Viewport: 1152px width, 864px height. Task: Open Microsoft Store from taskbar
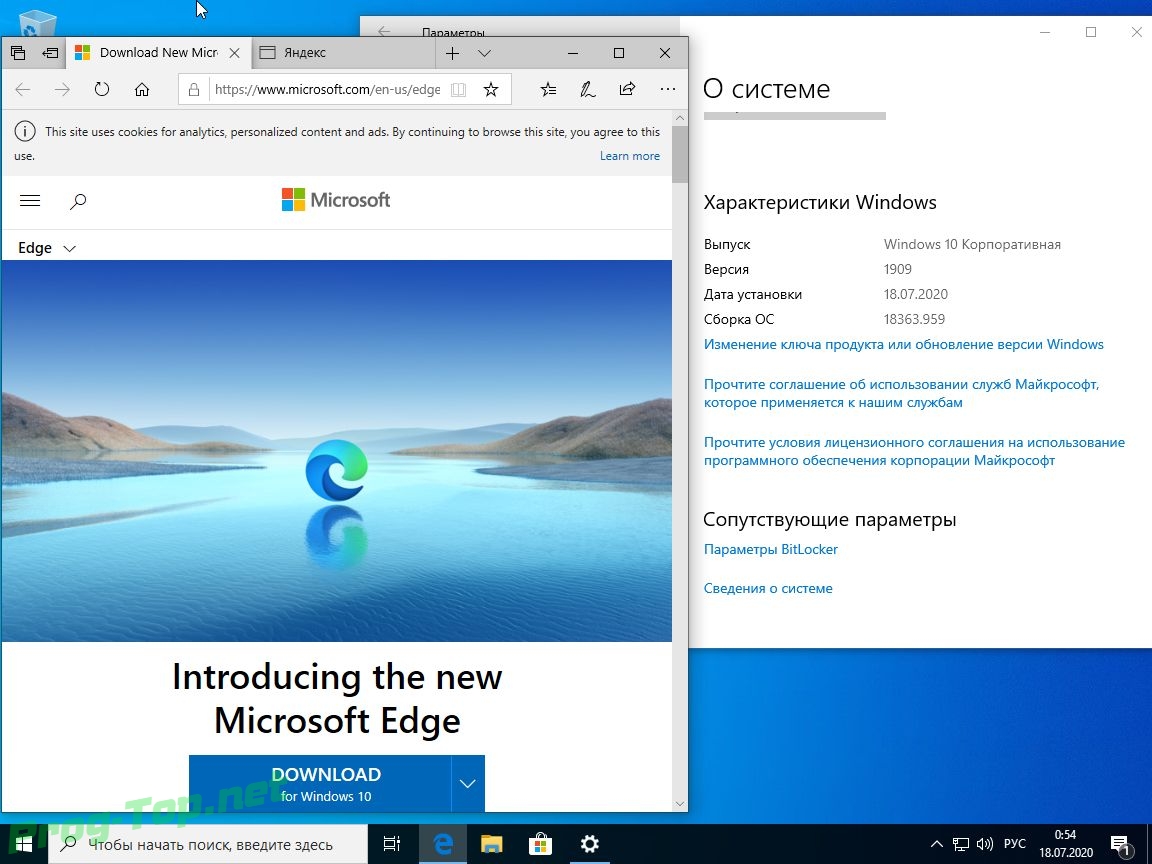(x=540, y=844)
